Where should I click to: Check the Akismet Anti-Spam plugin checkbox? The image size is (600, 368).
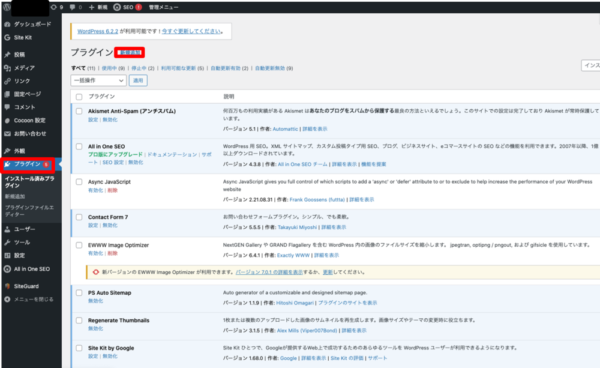[79, 111]
